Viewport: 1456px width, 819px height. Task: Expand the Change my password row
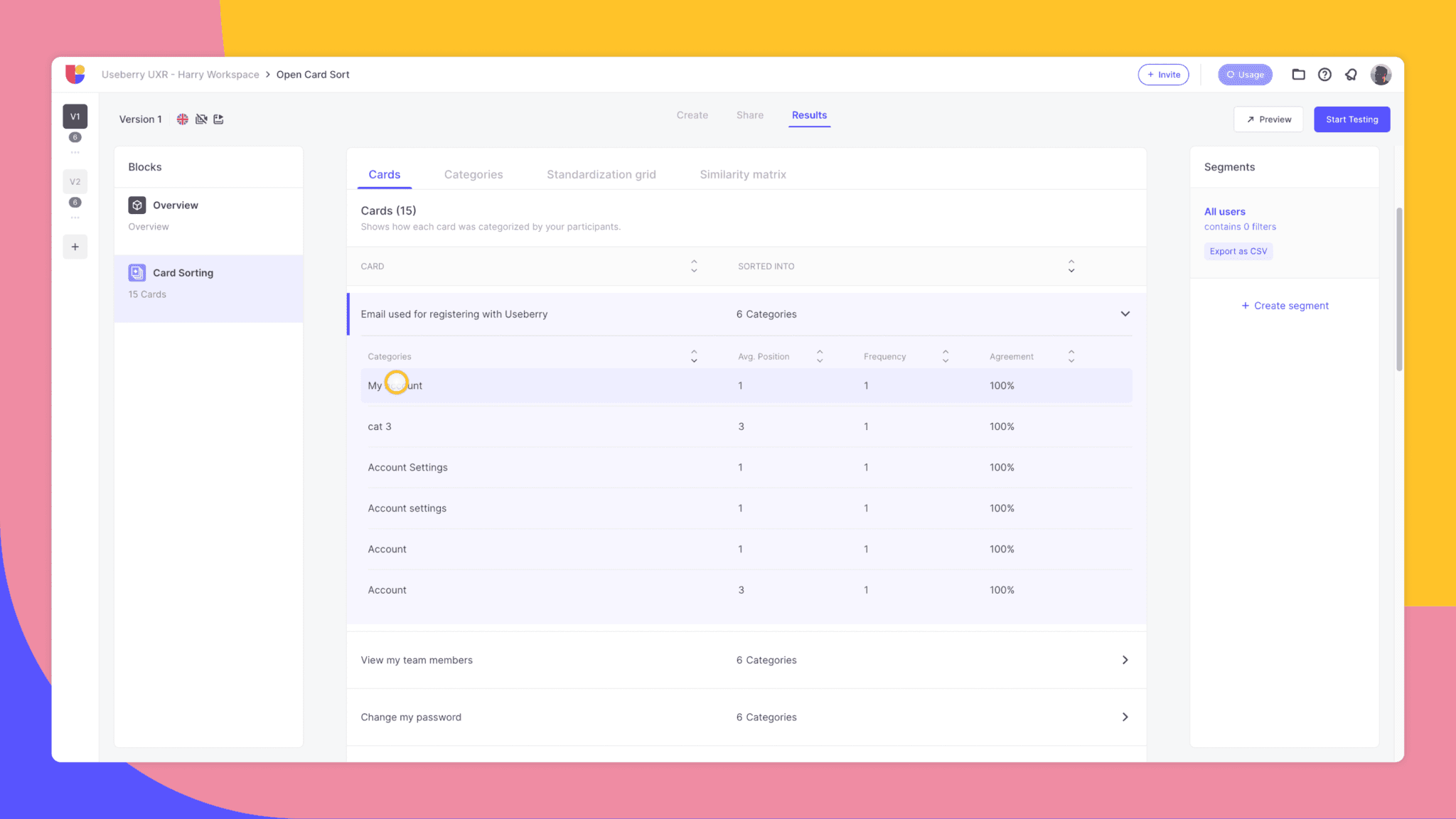pos(1125,717)
